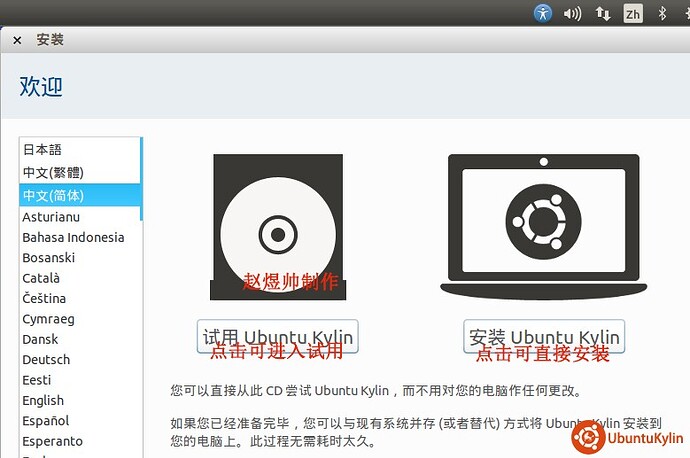Image resolution: width=690 pixels, height=458 pixels.
Task: Select Esperanto in the language list
Action: coord(80,441)
